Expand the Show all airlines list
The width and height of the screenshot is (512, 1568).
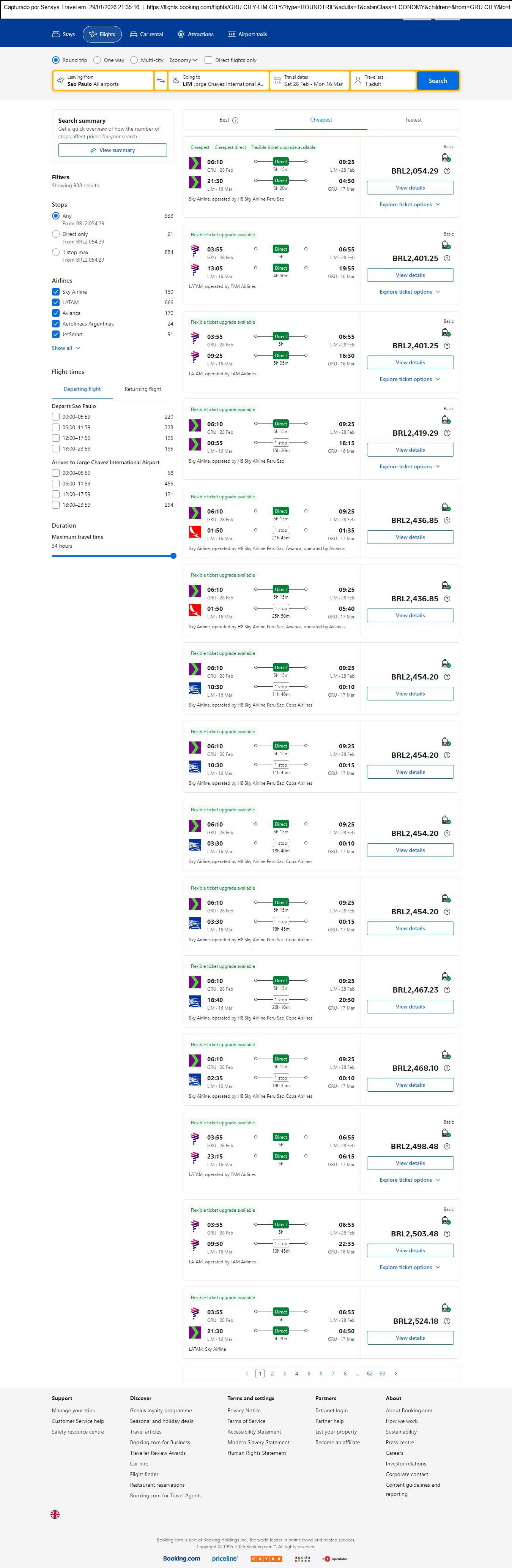pos(66,348)
